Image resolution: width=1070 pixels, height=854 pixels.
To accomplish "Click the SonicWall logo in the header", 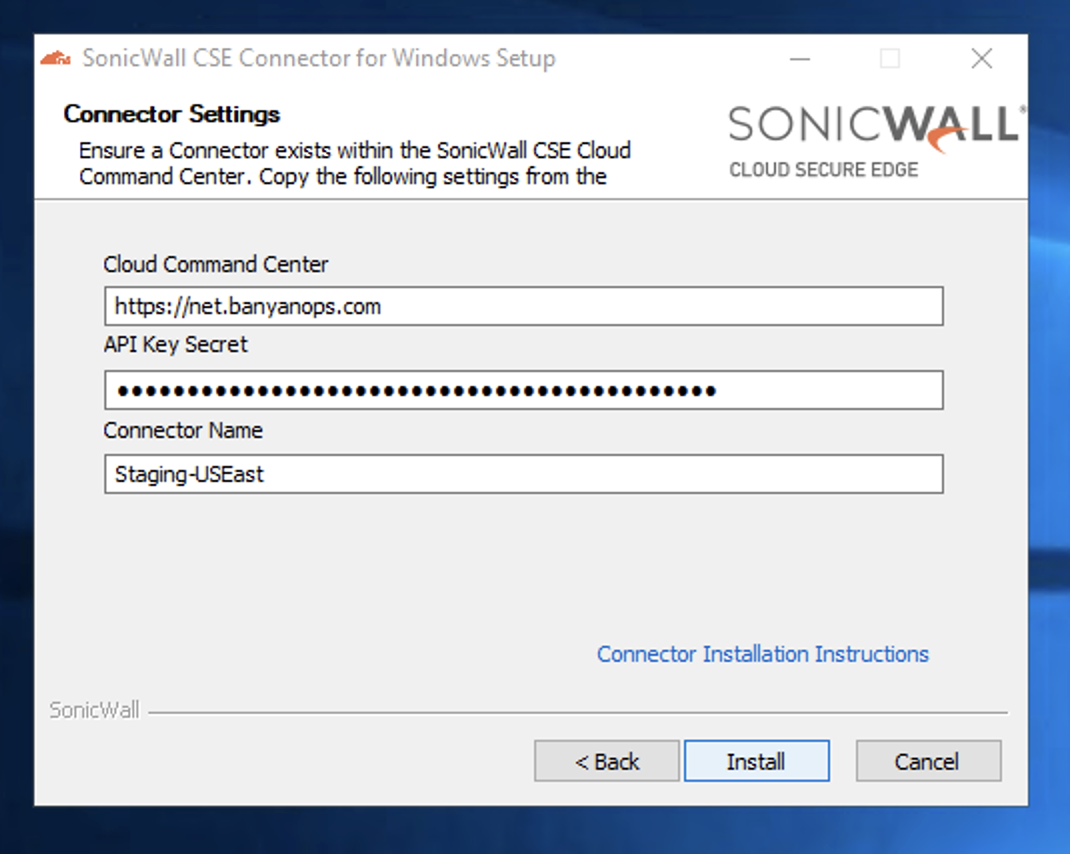I will (873, 127).
